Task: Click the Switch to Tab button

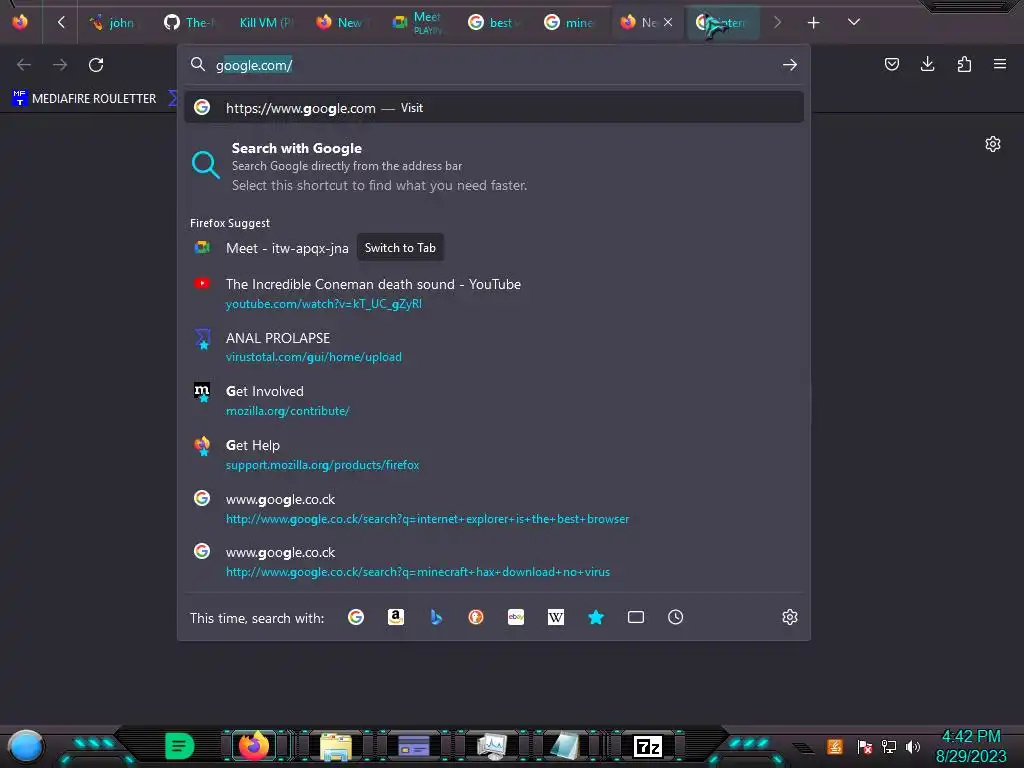Action: [400, 248]
